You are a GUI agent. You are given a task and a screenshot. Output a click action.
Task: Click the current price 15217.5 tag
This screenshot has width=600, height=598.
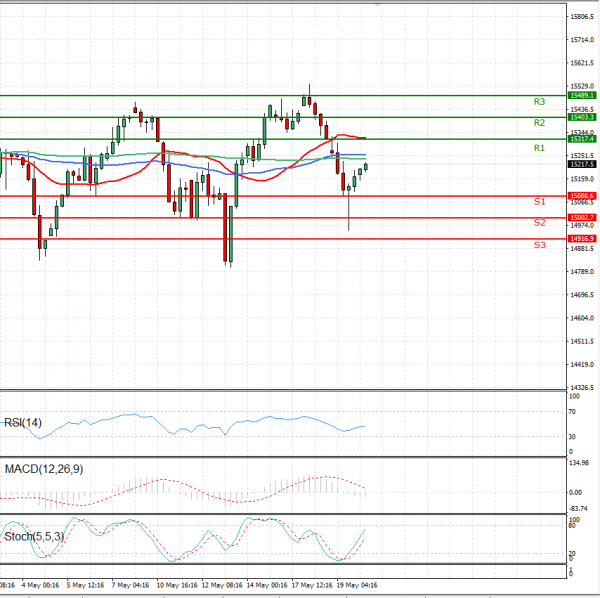(x=582, y=165)
